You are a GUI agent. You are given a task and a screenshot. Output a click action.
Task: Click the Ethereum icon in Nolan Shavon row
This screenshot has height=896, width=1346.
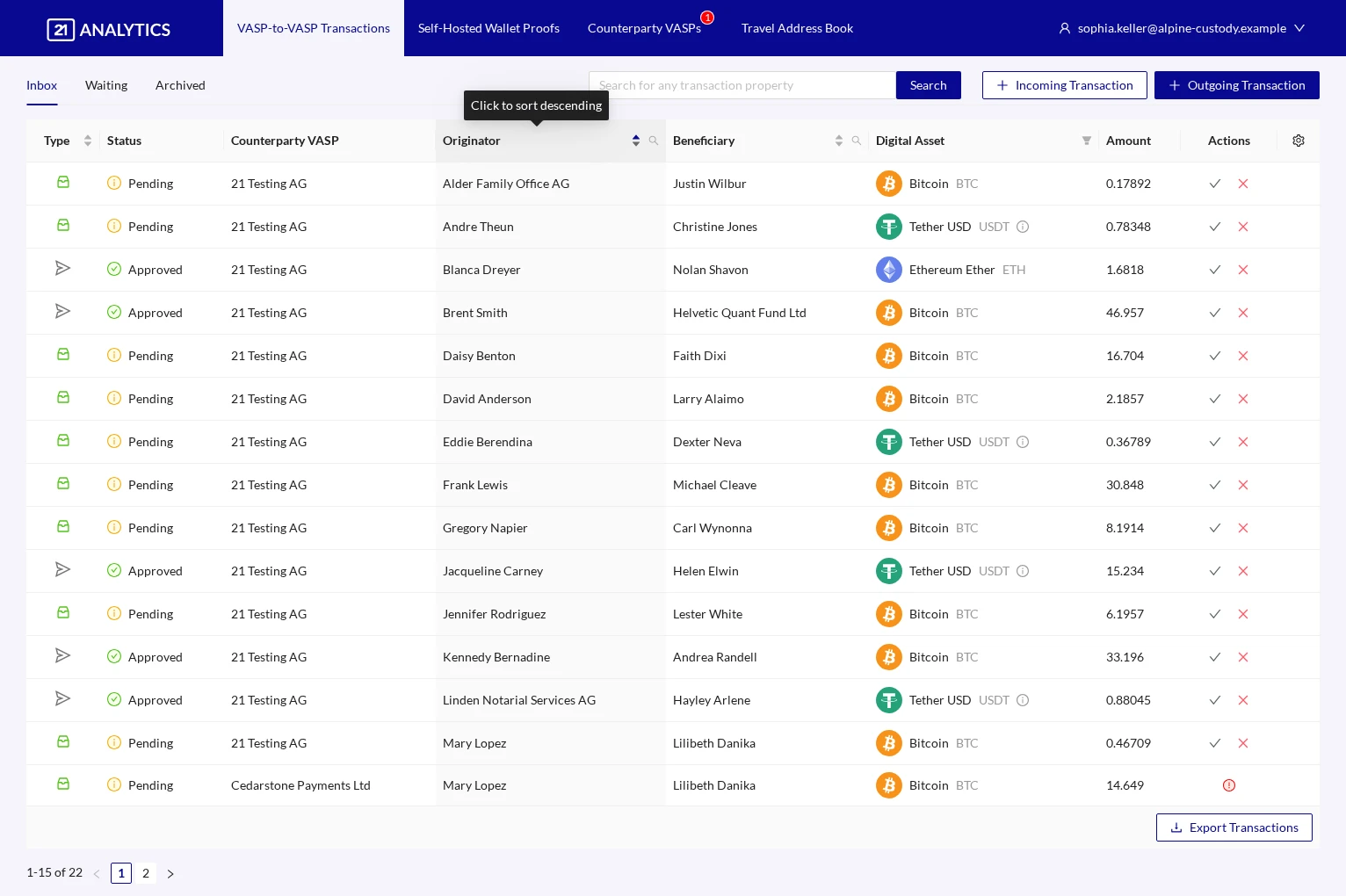[x=889, y=270]
